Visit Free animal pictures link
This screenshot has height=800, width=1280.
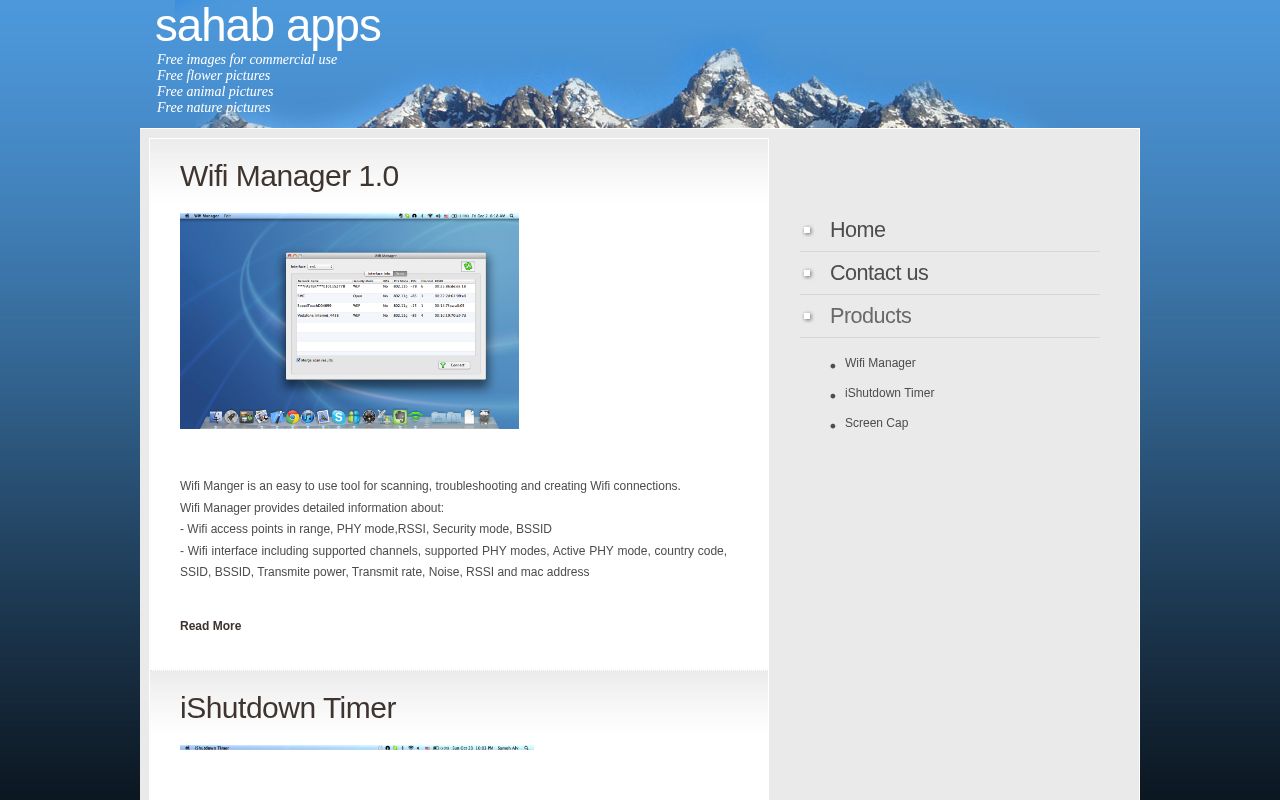[215, 92]
